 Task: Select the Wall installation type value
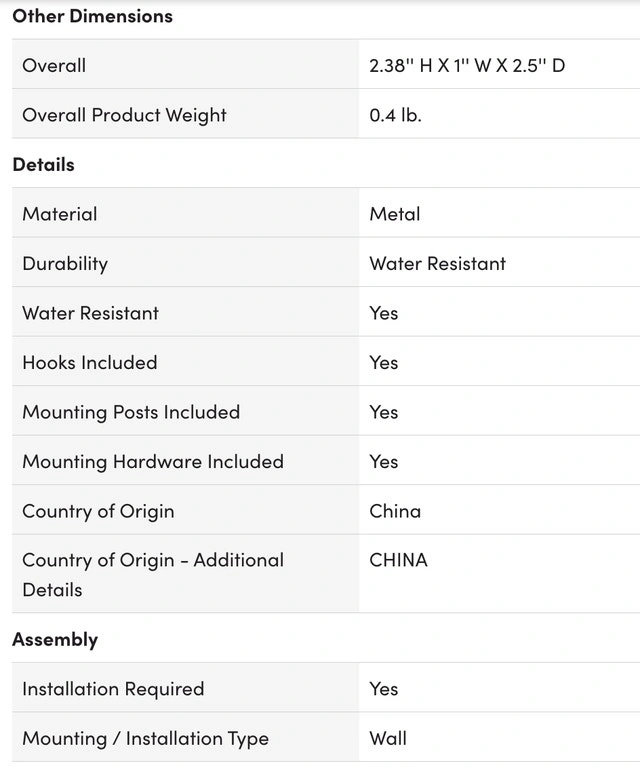pos(388,738)
